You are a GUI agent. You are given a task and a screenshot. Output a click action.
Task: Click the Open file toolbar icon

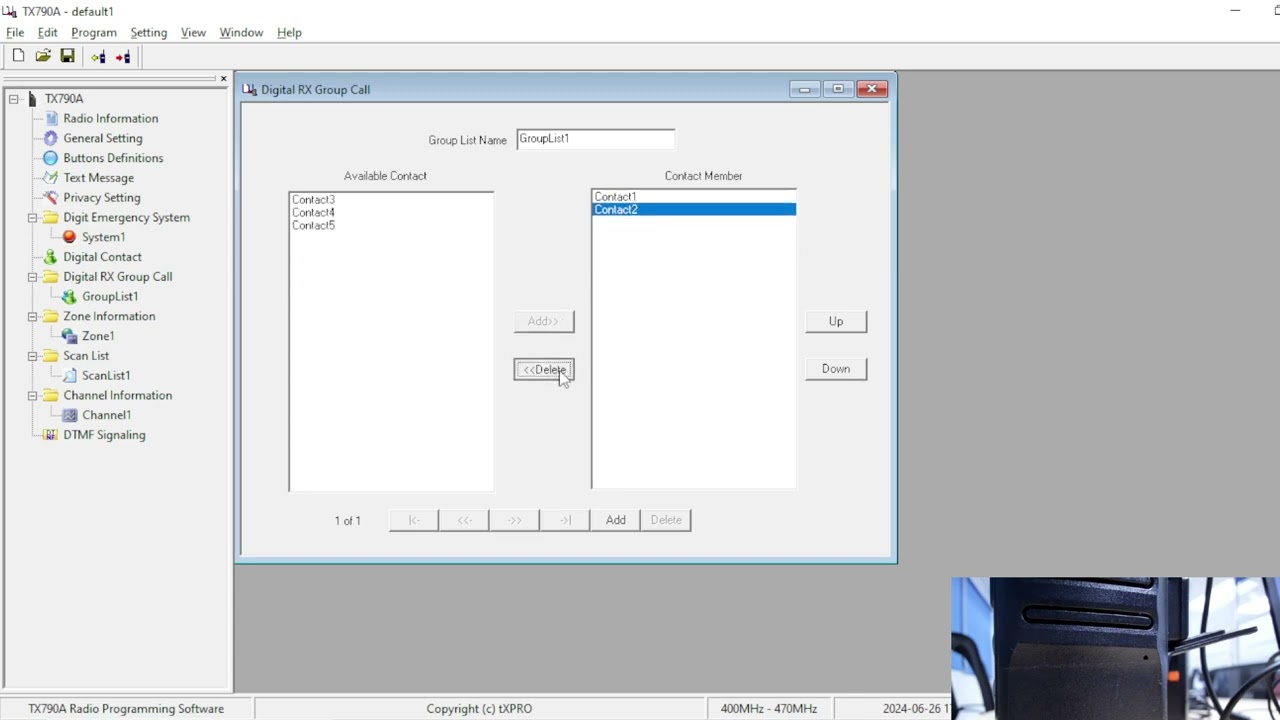43,57
